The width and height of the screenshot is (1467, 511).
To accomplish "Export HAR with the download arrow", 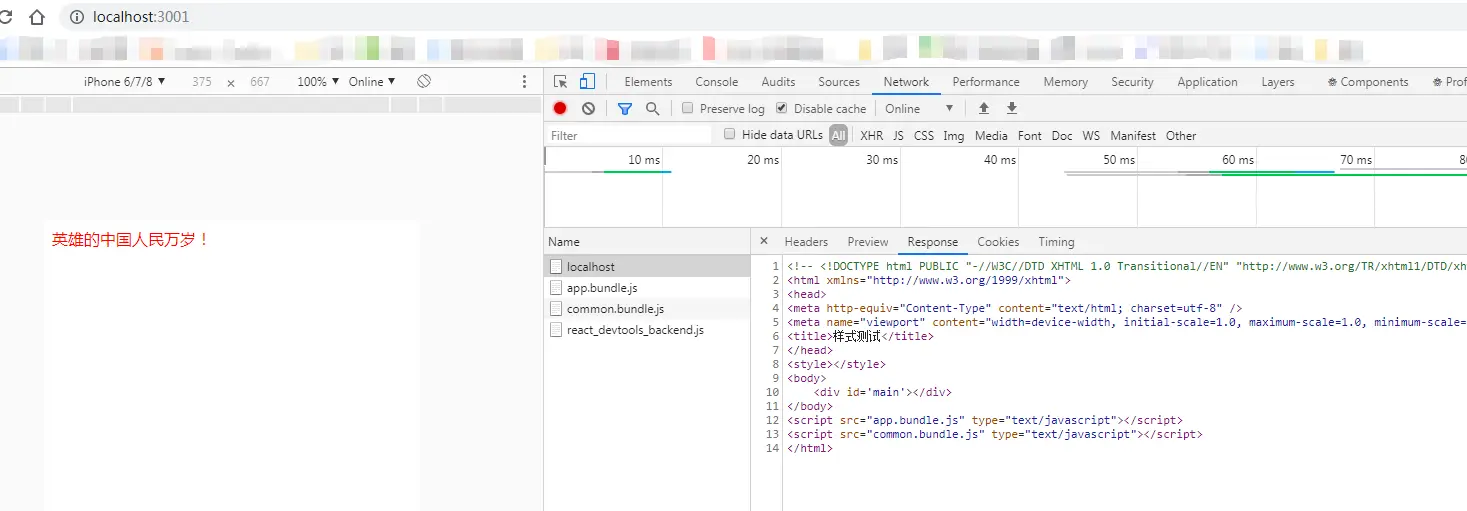I will pyautogui.click(x=1011, y=108).
